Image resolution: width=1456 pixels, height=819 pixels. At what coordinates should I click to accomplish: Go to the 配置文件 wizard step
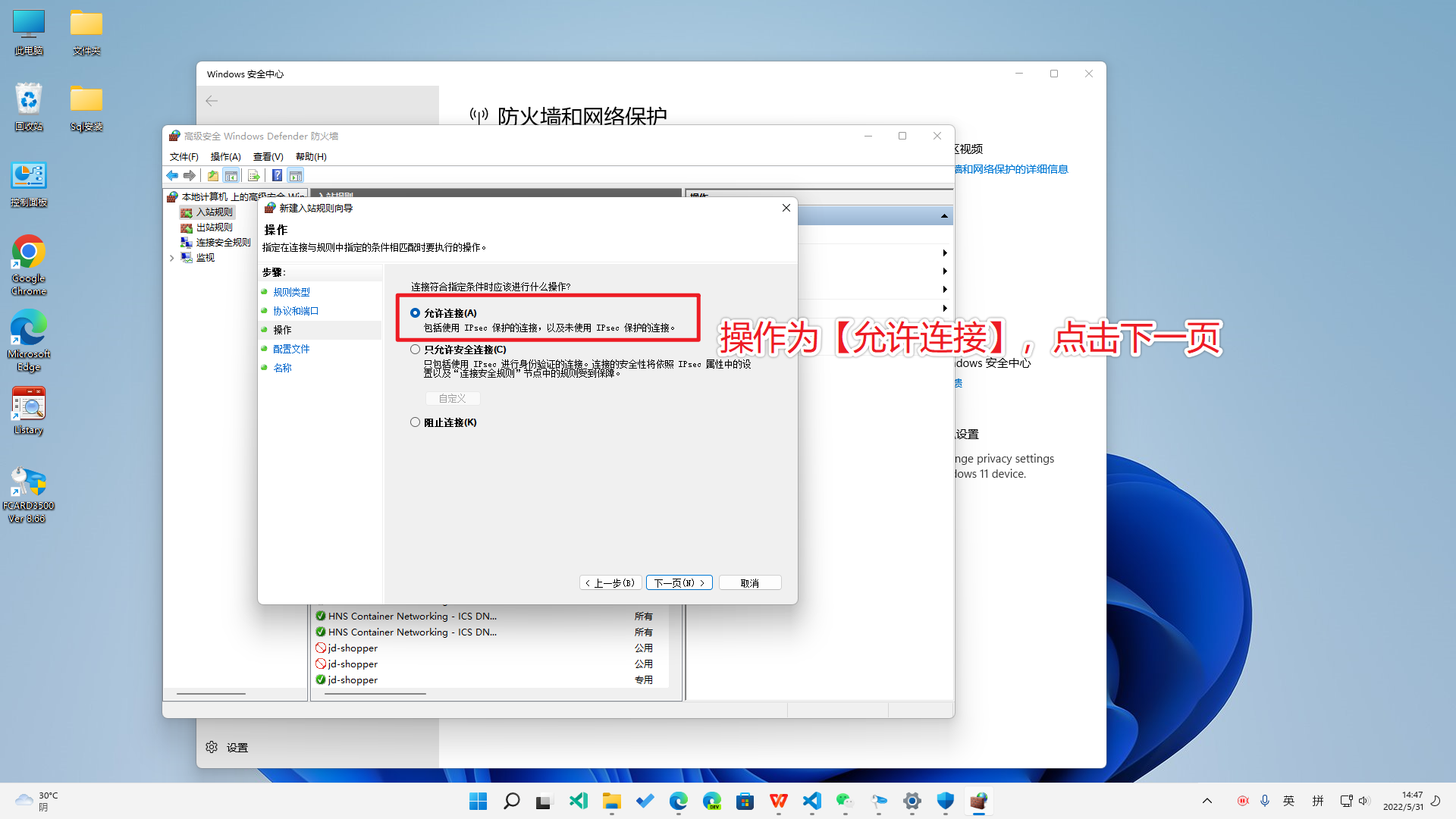pyautogui.click(x=291, y=349)
